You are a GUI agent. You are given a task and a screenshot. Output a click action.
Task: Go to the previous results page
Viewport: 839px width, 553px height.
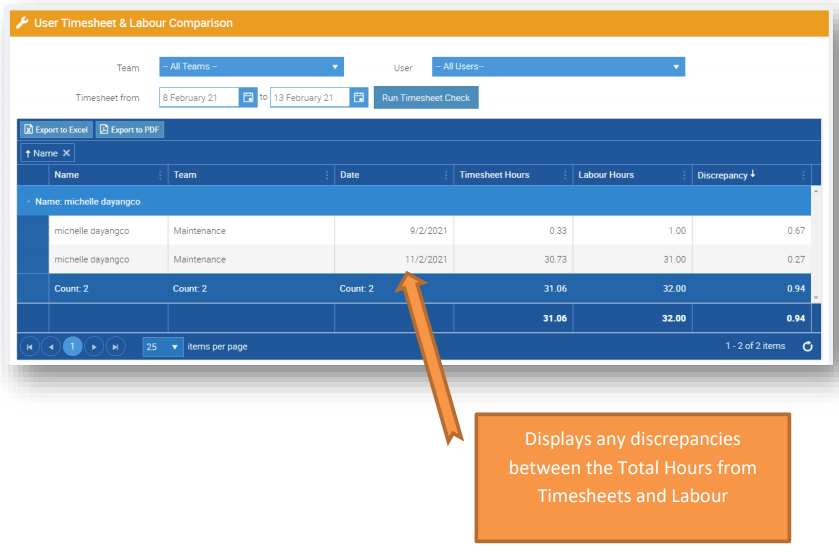pos(50,346)
